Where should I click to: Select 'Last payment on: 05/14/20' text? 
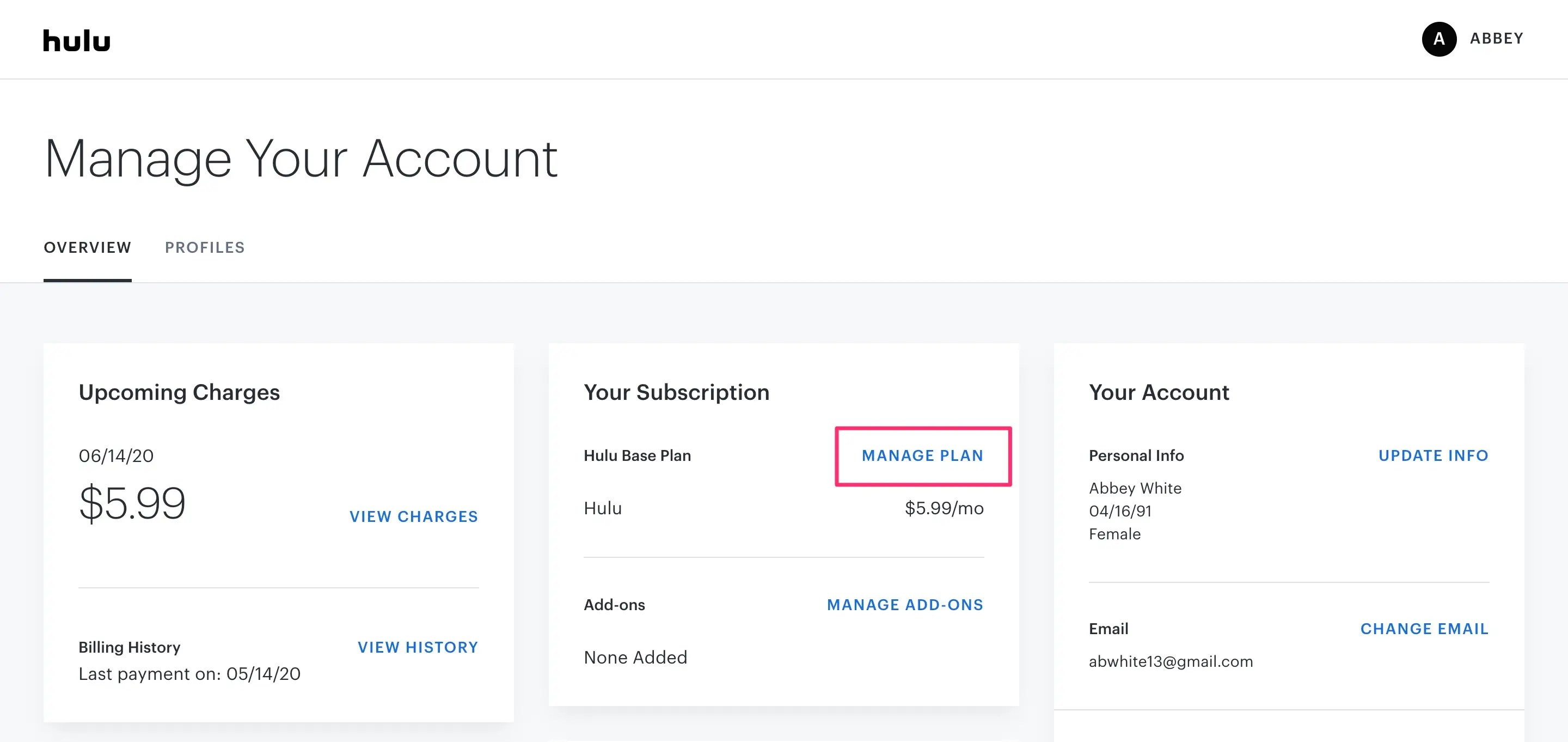189,674
